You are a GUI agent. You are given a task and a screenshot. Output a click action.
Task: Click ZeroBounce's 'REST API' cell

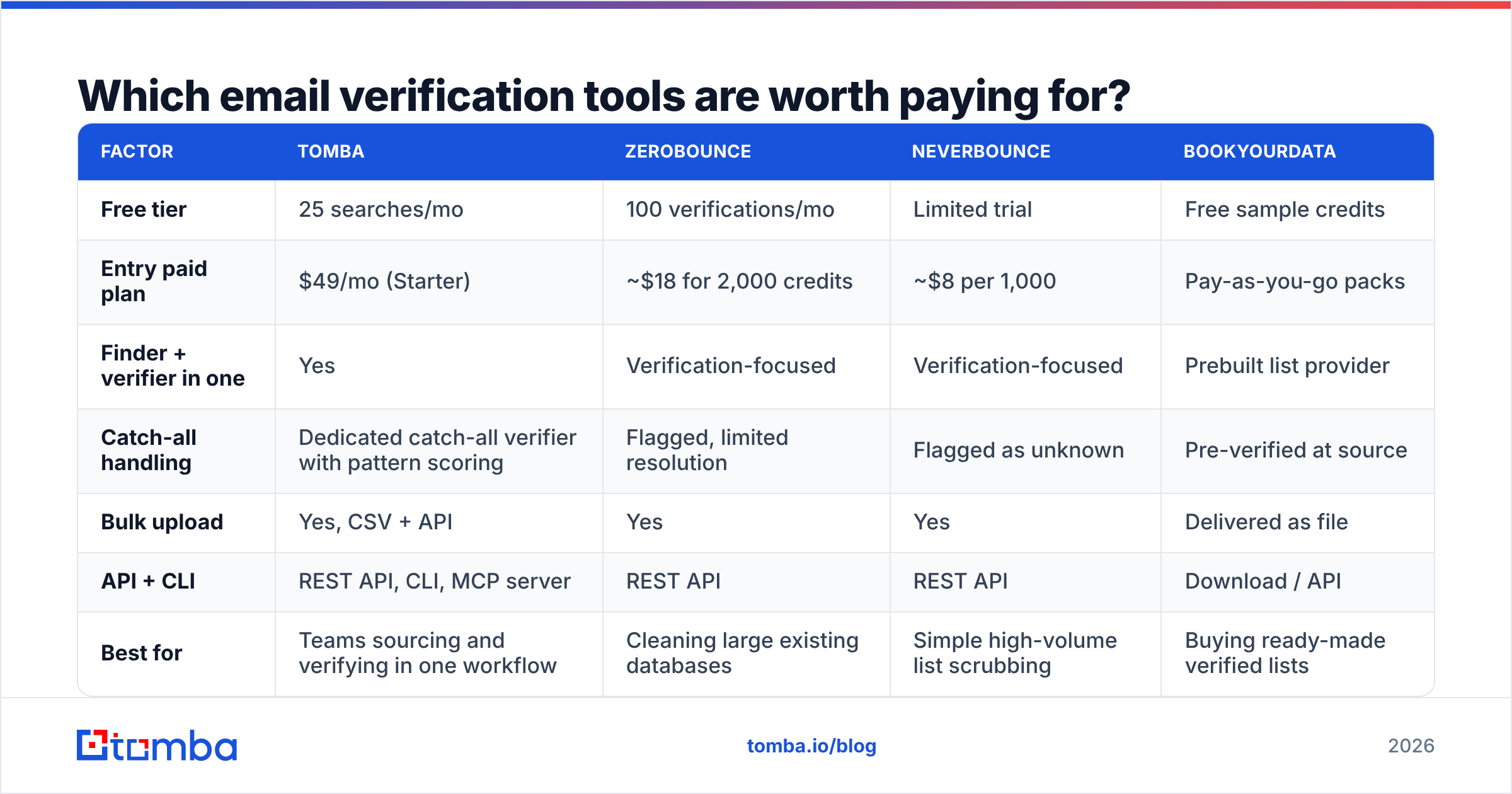673,581
